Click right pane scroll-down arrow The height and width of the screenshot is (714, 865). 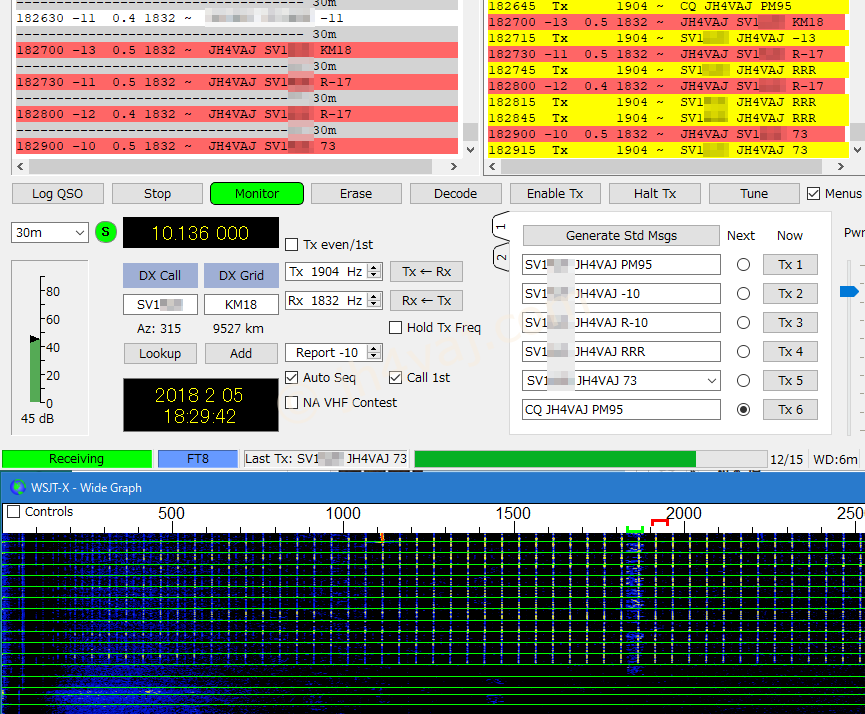[x=857, y=150]
